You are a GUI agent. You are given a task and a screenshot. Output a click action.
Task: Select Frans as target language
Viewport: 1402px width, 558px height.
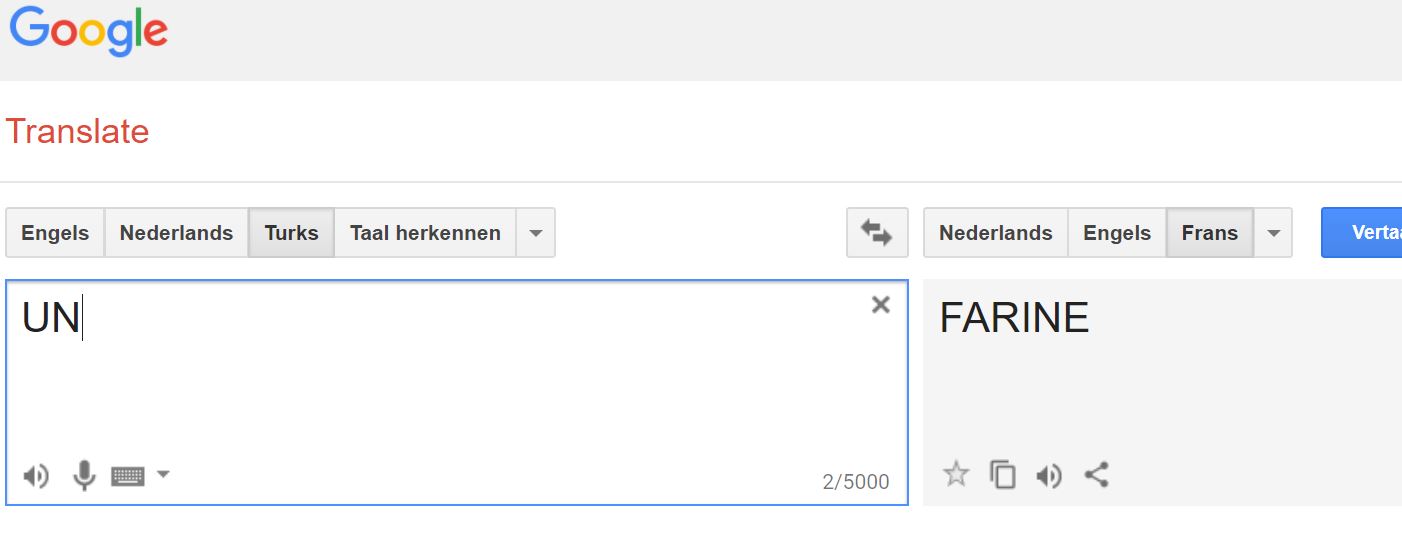(x=1209, y=233)
